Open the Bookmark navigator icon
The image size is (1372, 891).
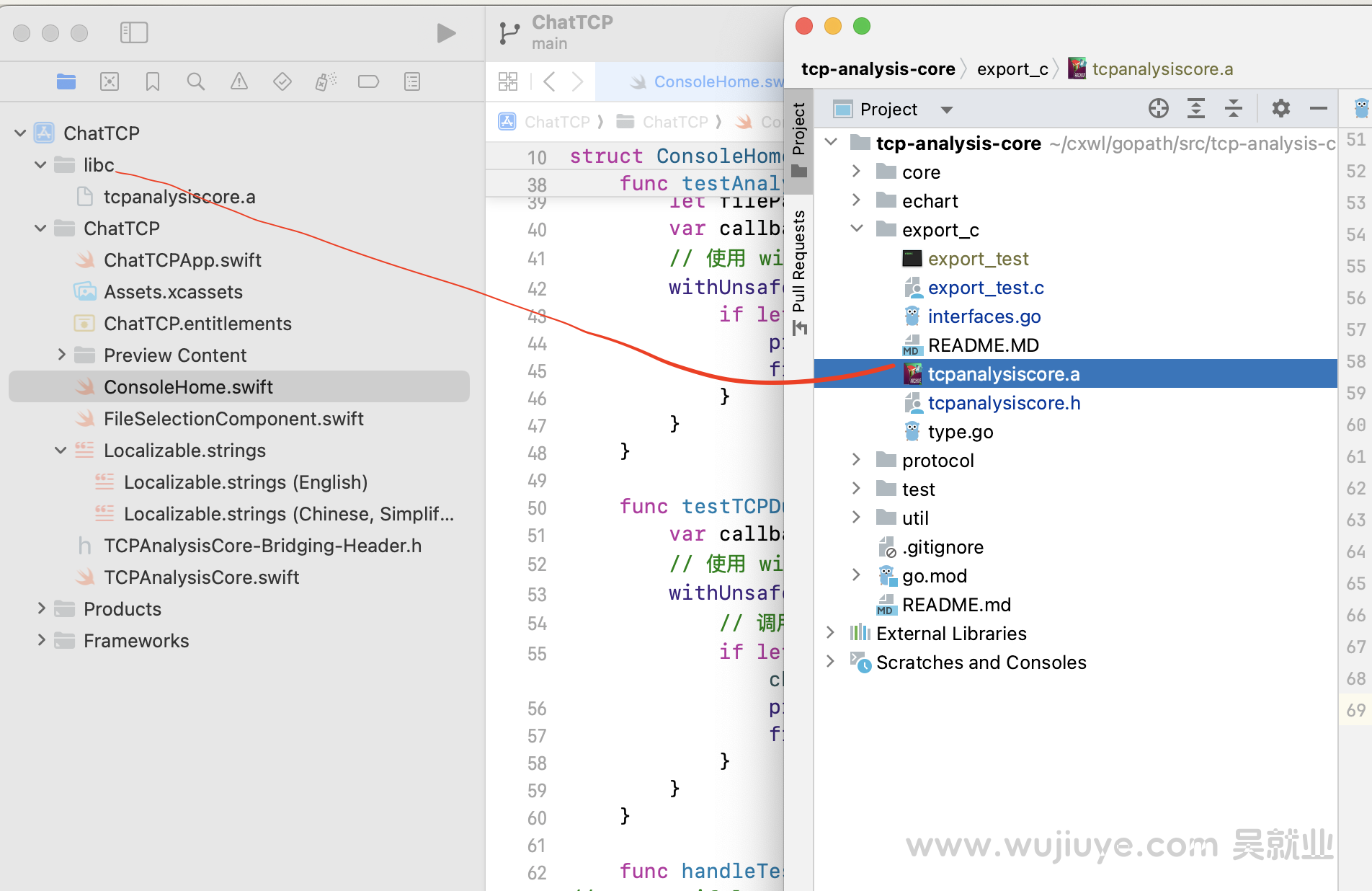click(x=153, y=81)
